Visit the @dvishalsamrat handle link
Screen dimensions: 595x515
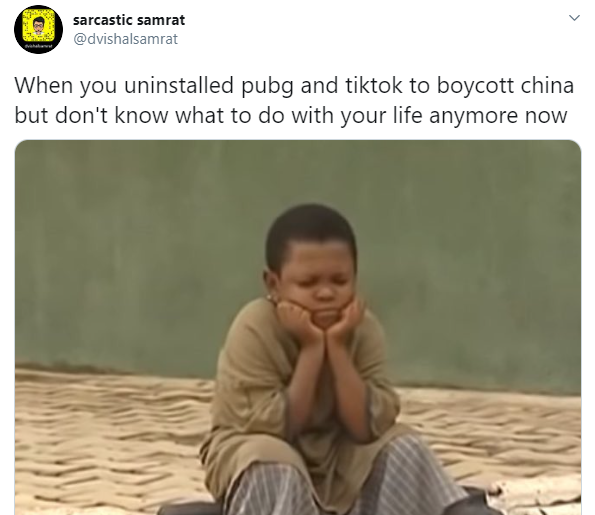125,39
